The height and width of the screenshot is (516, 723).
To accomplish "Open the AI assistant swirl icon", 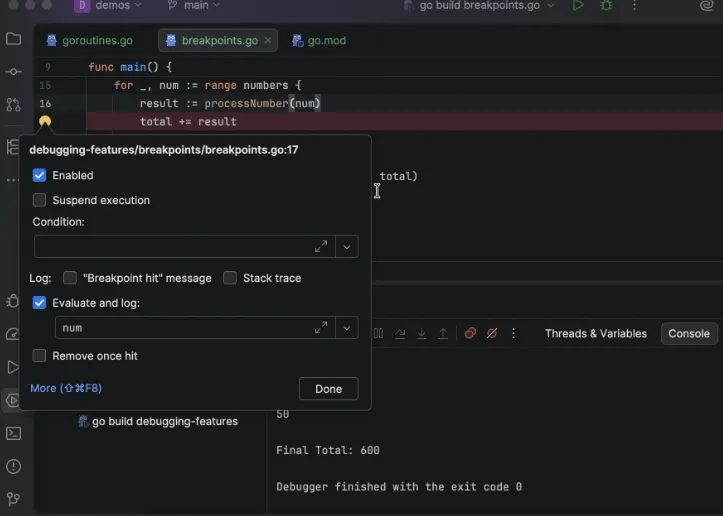I will 706,5.
